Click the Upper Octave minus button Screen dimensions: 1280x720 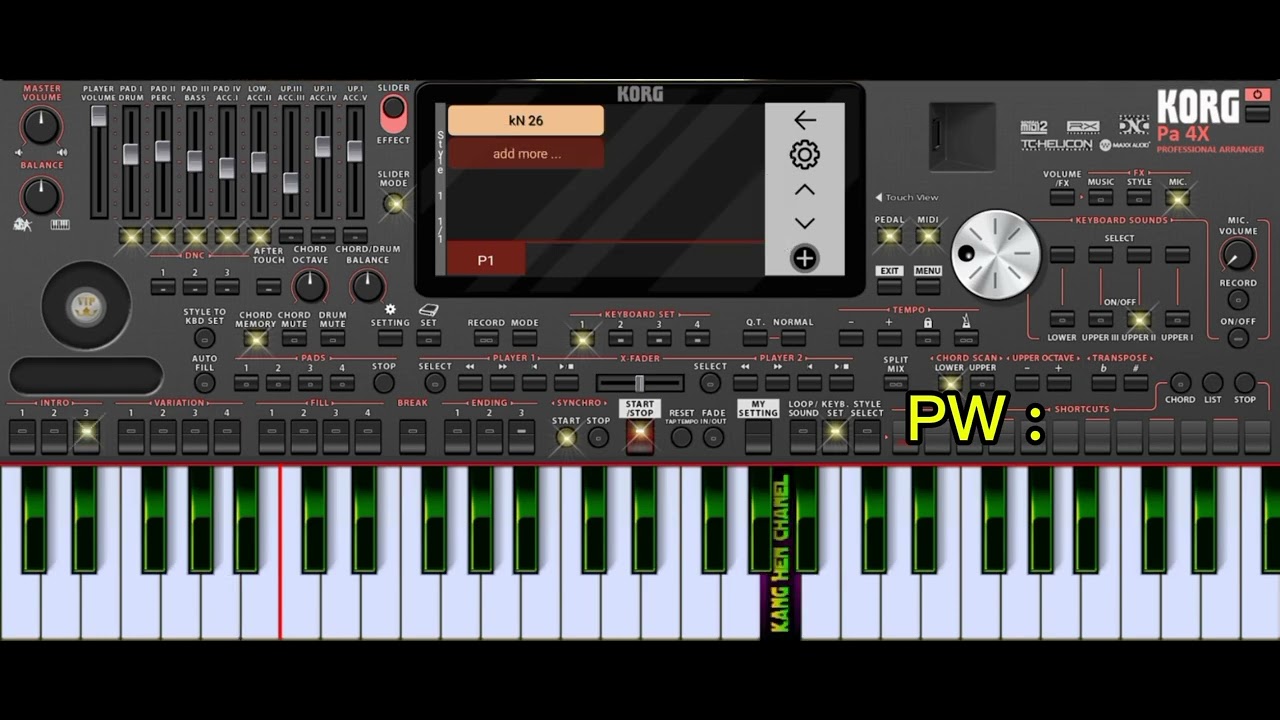tap(1026, 383)
